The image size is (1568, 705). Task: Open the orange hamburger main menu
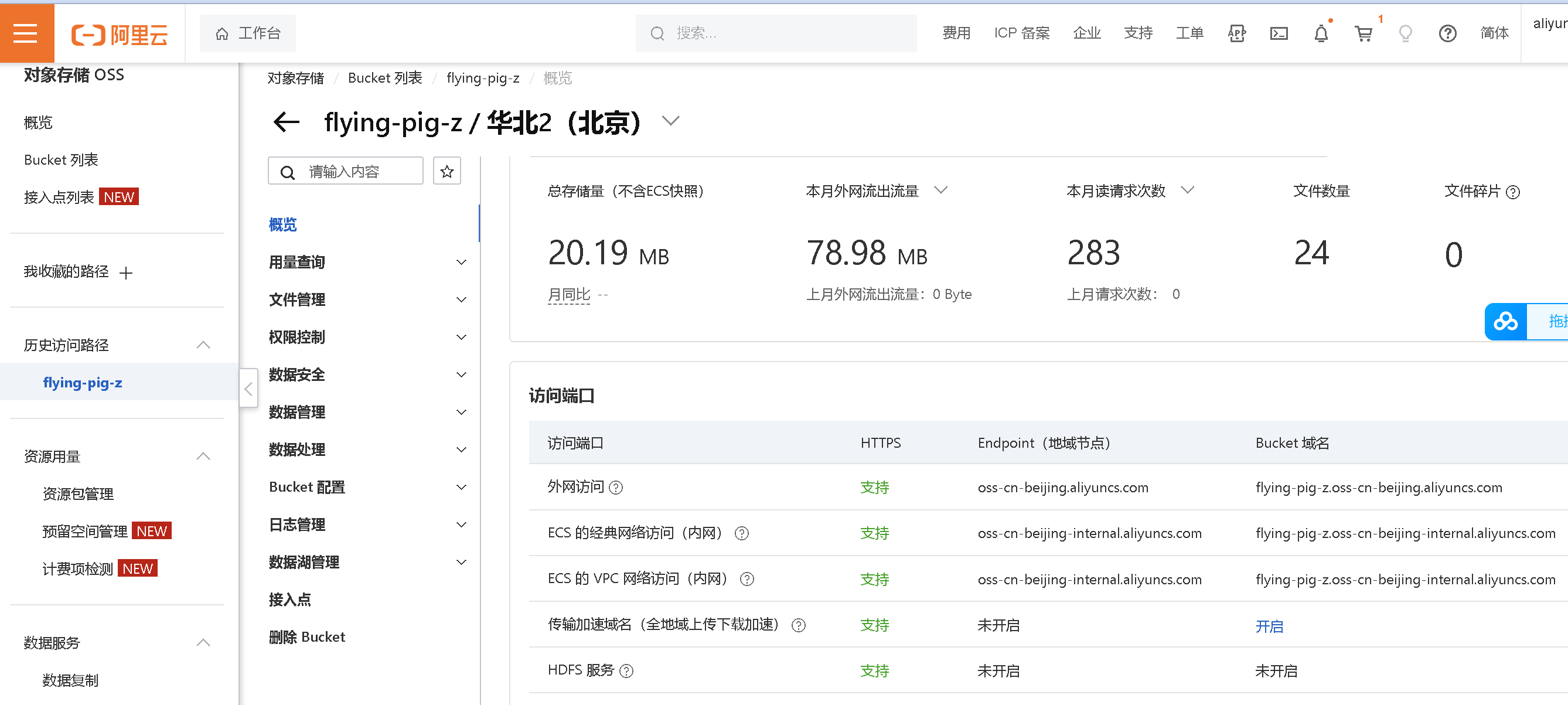pos(26,33)
